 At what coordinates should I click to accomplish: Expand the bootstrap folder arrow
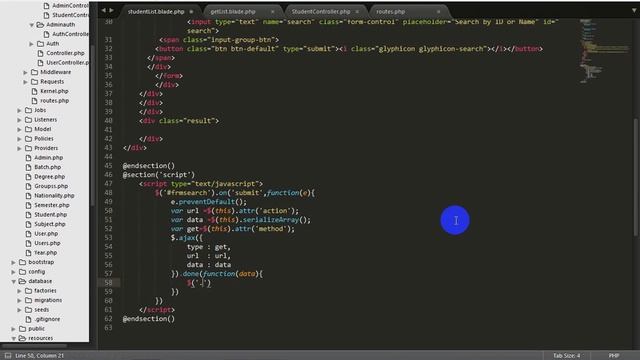tap(13, 262)
